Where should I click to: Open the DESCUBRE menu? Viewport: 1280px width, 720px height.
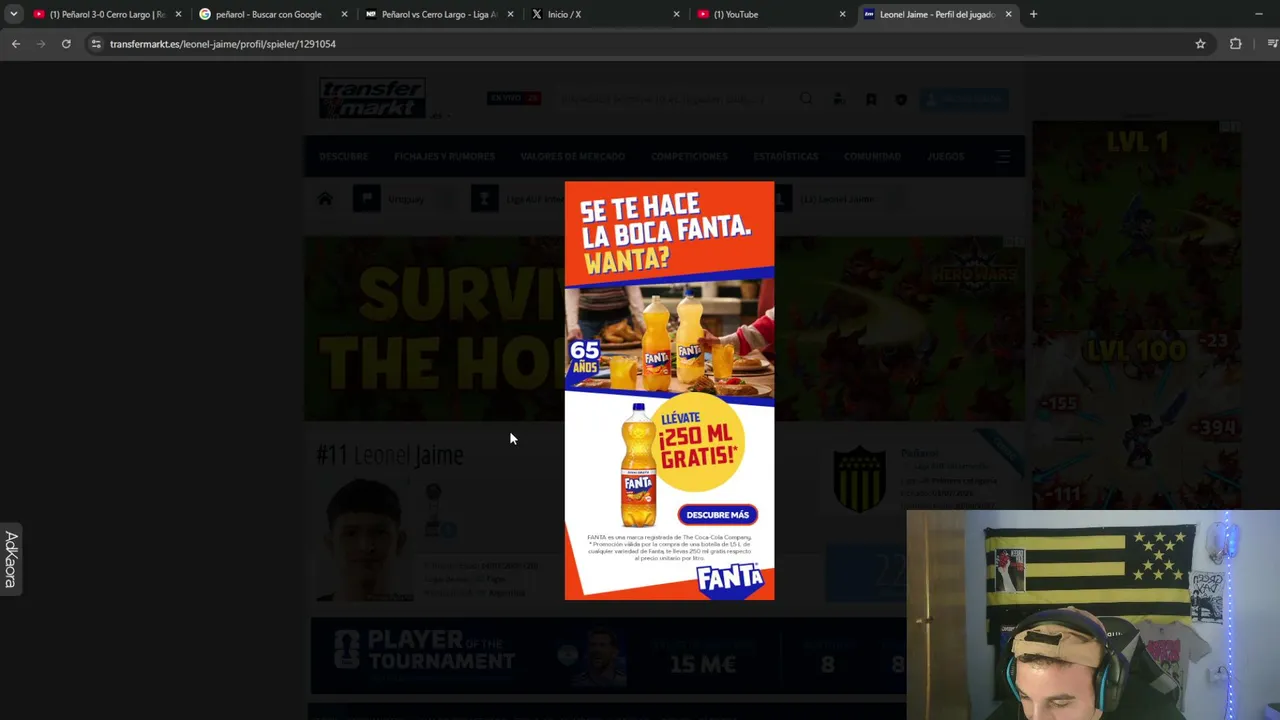pyautogui.click(x=343, y=157)
